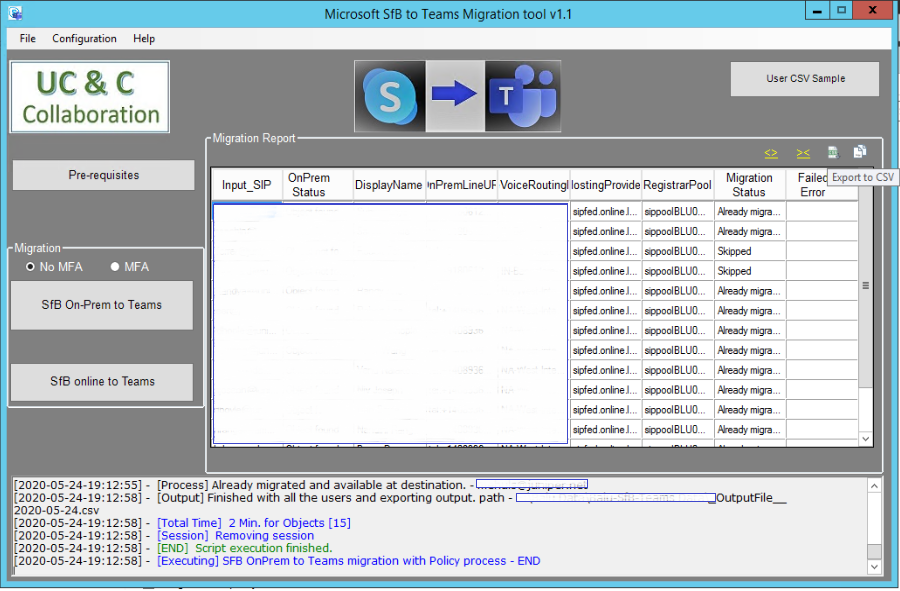
Task: Start SfB On-Prem to Teams migration
Action: click(x=102, y=305)
